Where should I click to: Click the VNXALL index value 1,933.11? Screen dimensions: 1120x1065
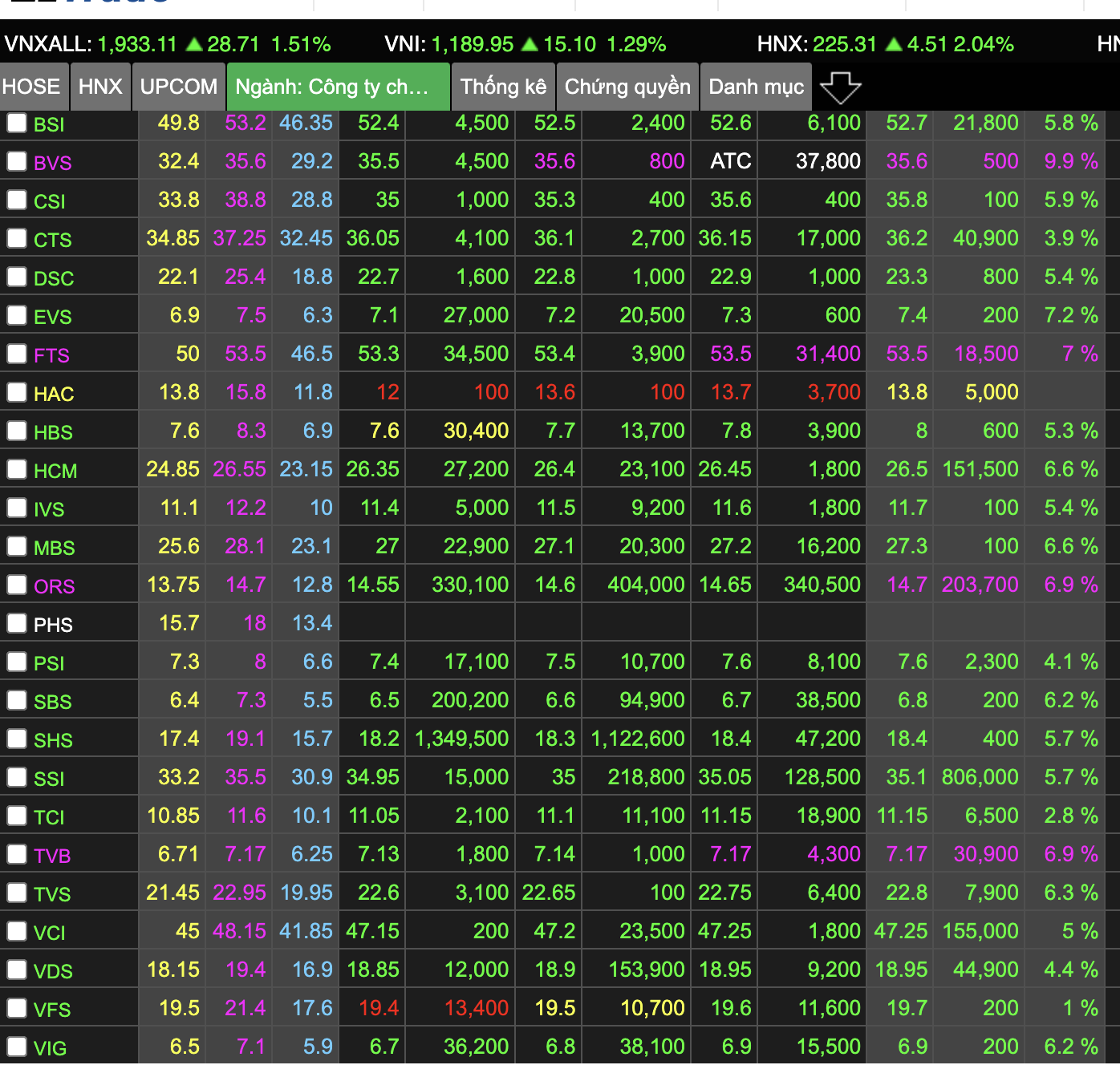point(137,44)
